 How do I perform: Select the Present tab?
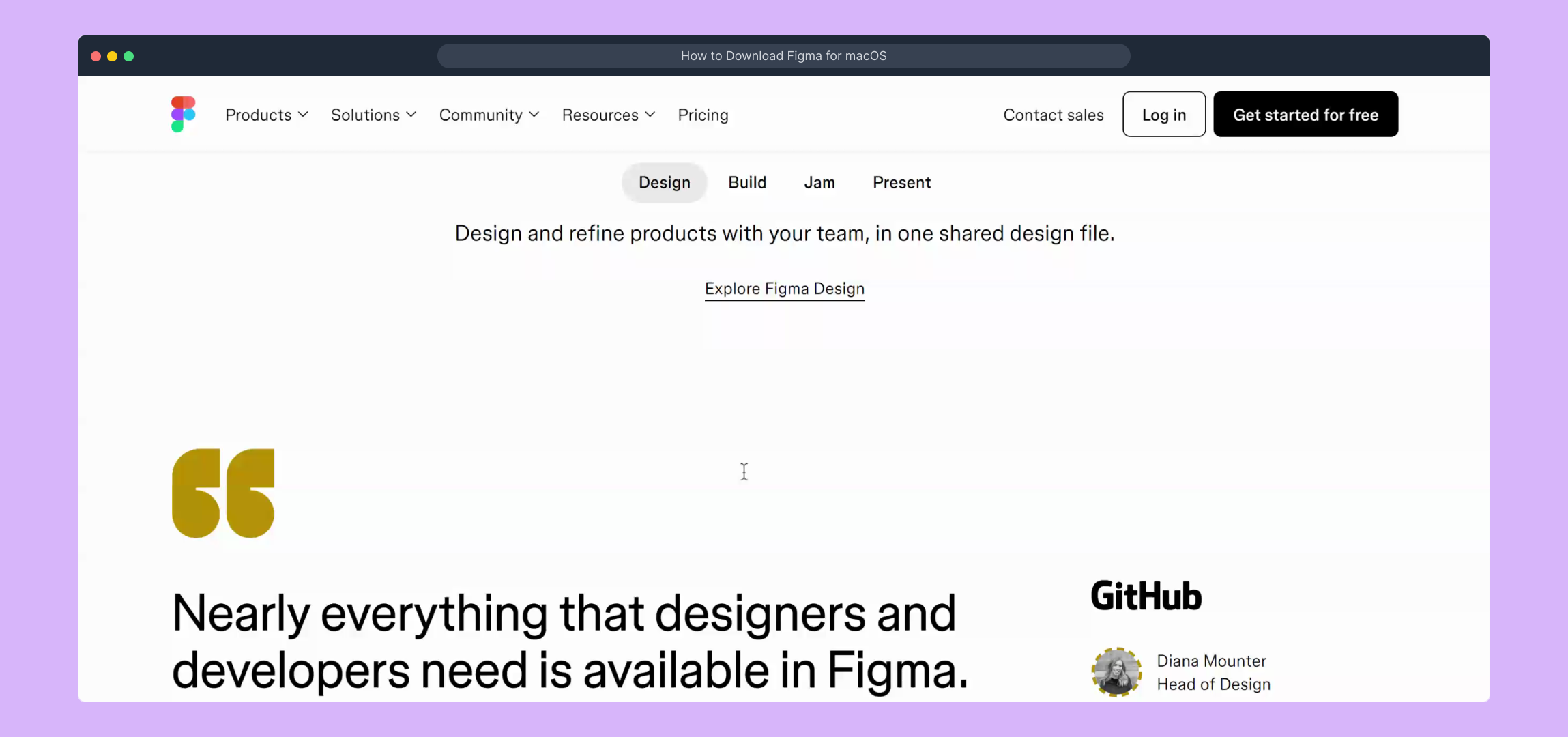click(x=901, y=182)
